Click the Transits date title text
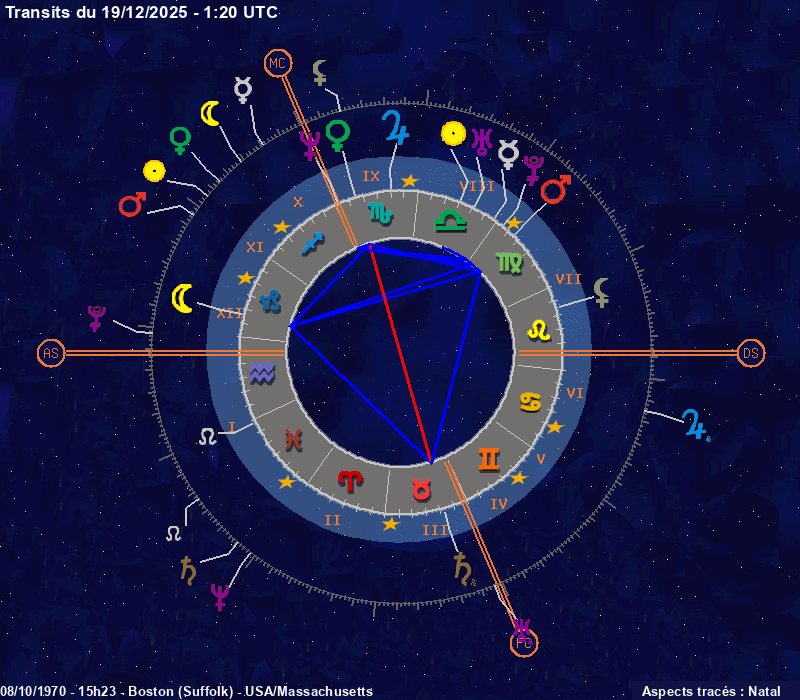Image resolution: width=800 pixels, height=700 pixels. tap(141, 12)
